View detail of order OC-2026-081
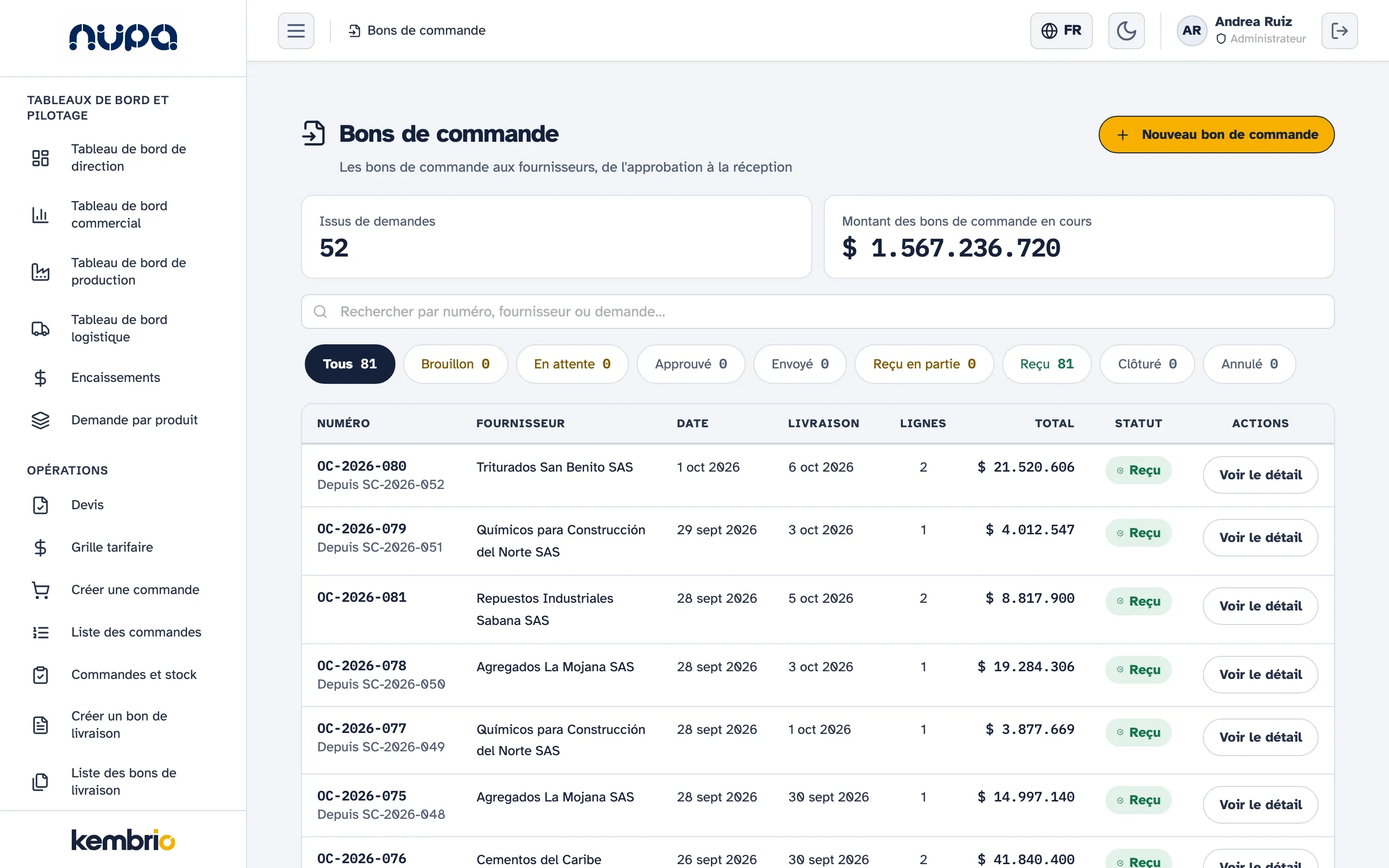Viewport: 1389px width, 868px height. 1260,606
